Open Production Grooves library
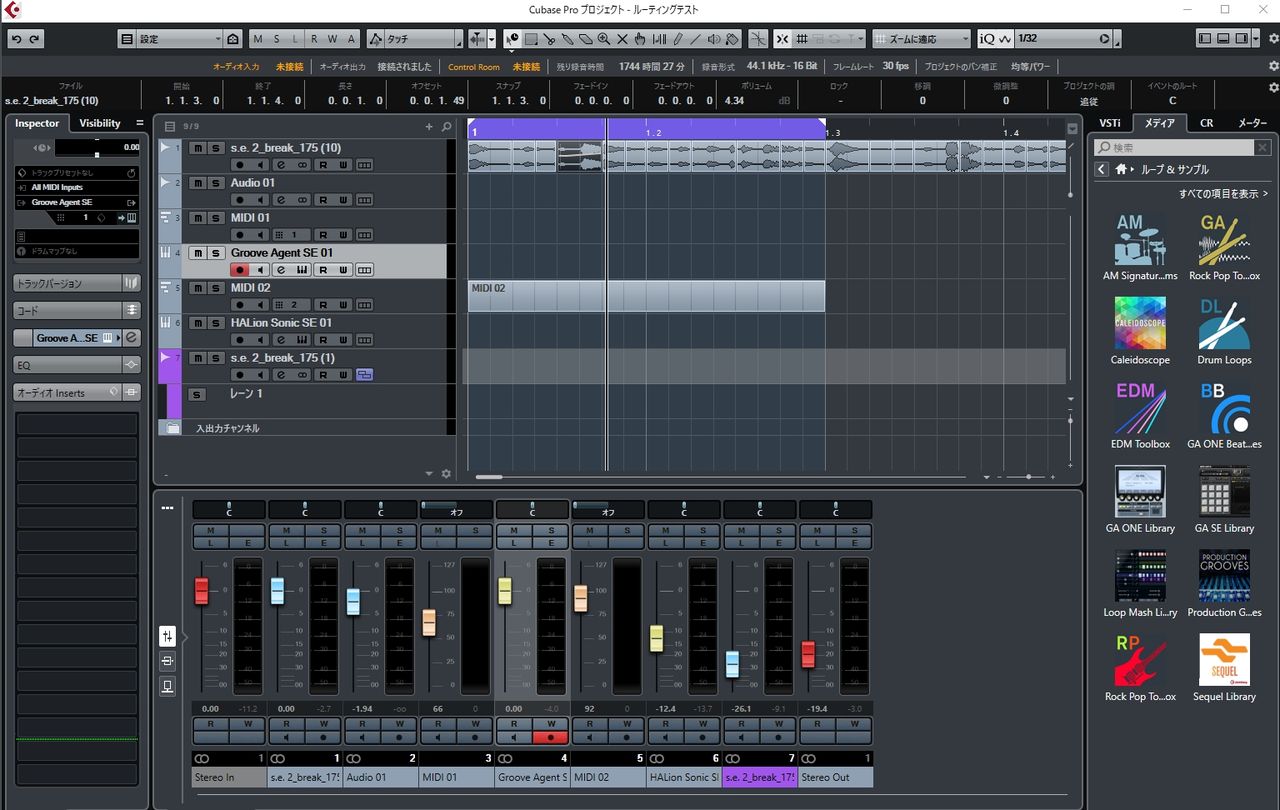 1224,583
